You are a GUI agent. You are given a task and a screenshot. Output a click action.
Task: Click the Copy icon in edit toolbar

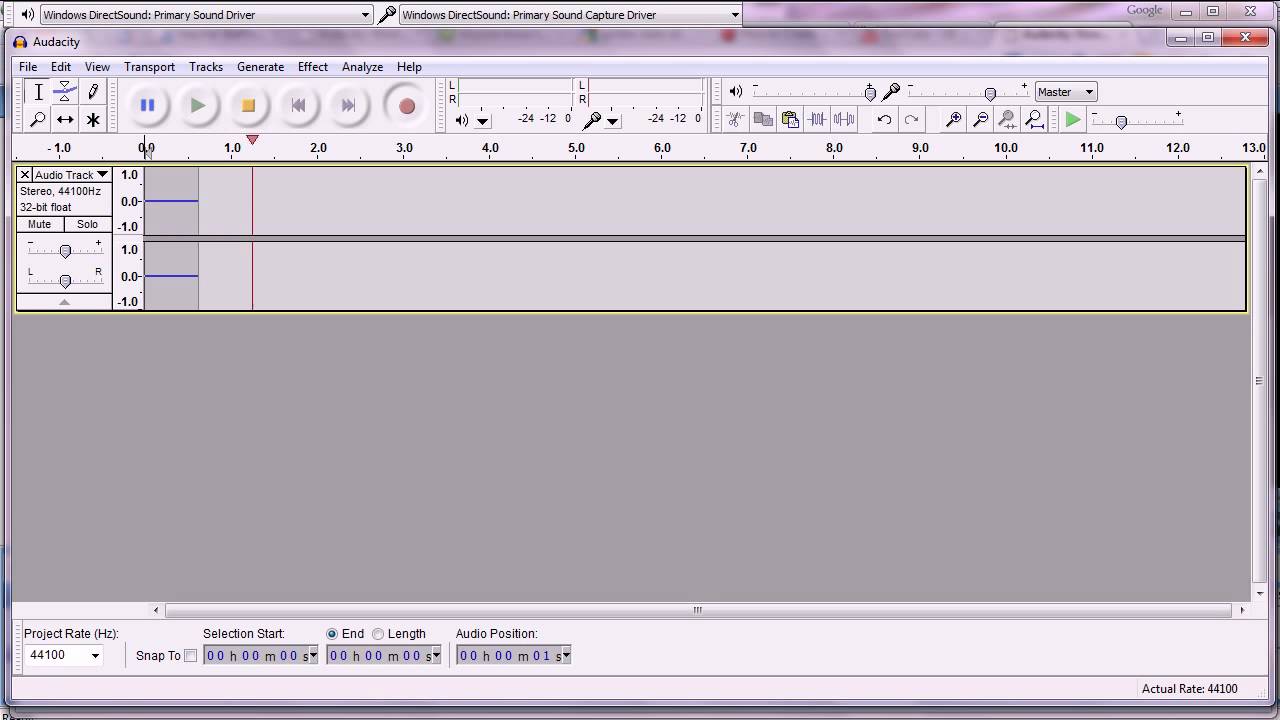(763, 119)
